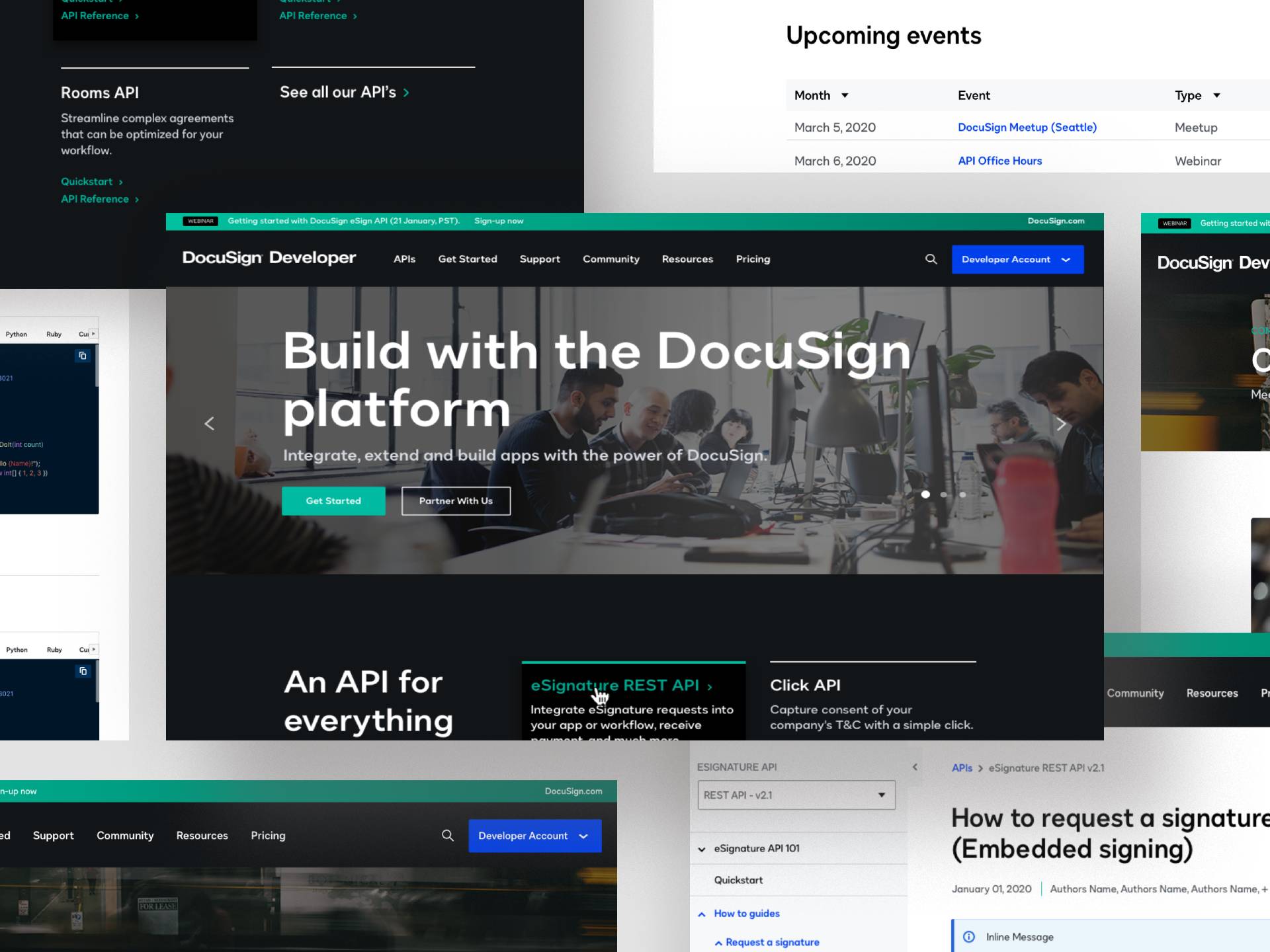Click the March 5, 2020 date cell

click(x=835, y=128)
